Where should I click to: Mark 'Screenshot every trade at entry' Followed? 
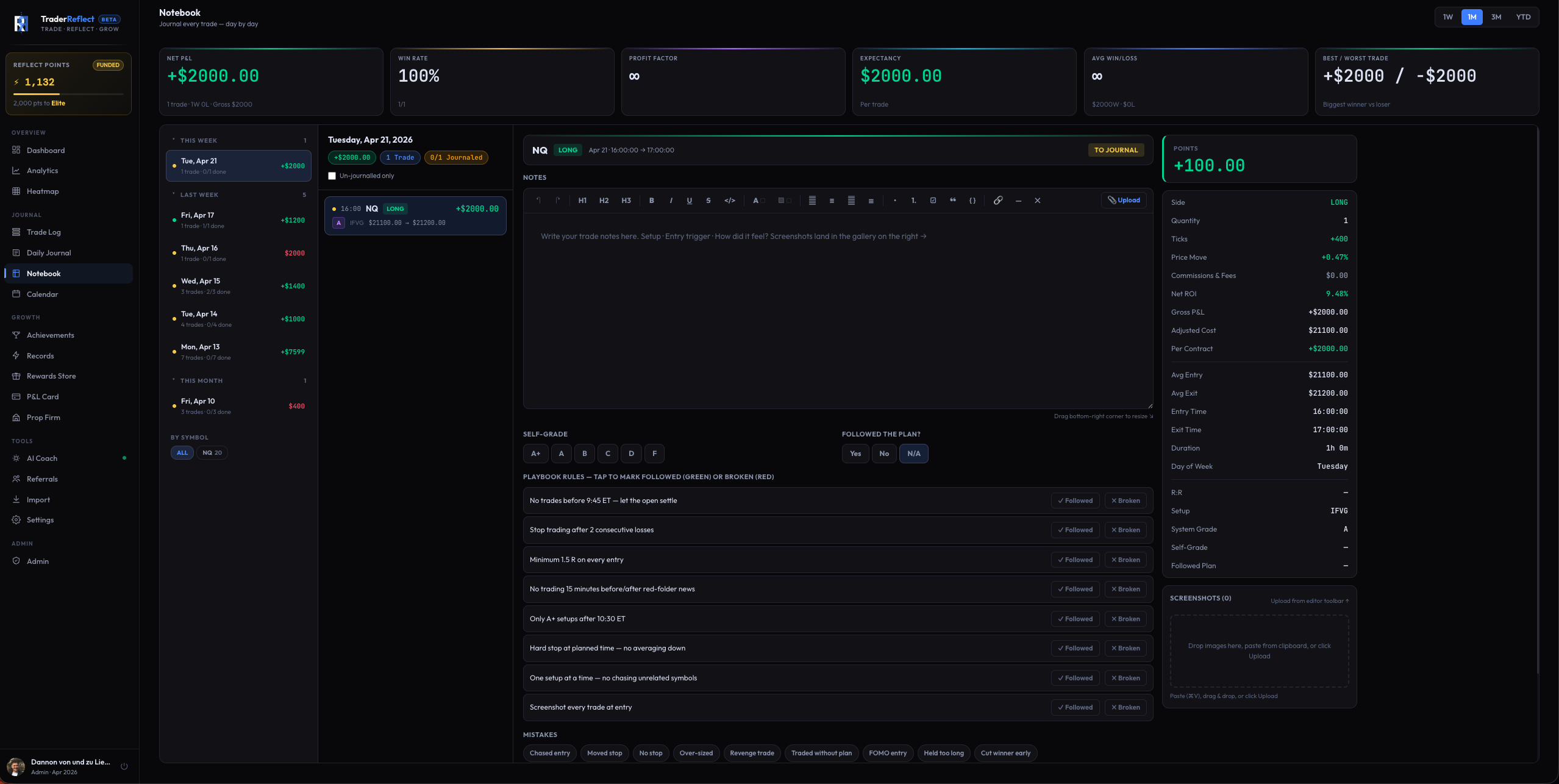pos(1076,708)
